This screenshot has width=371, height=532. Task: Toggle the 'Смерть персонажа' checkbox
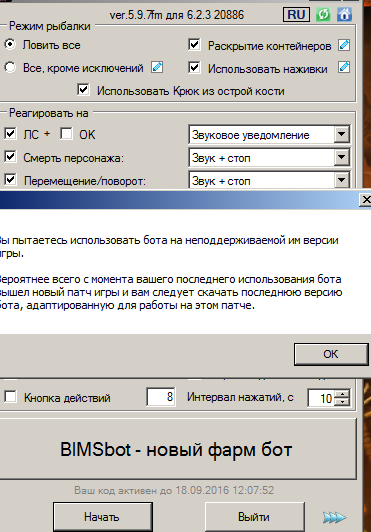[10, 157]
